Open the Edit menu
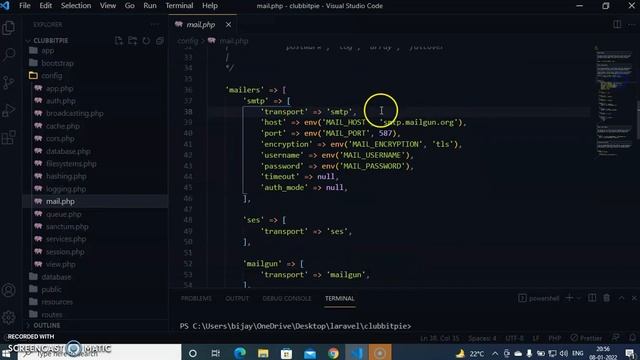The image size is (640, 360). pyautogui.click(x=45, y=6)
